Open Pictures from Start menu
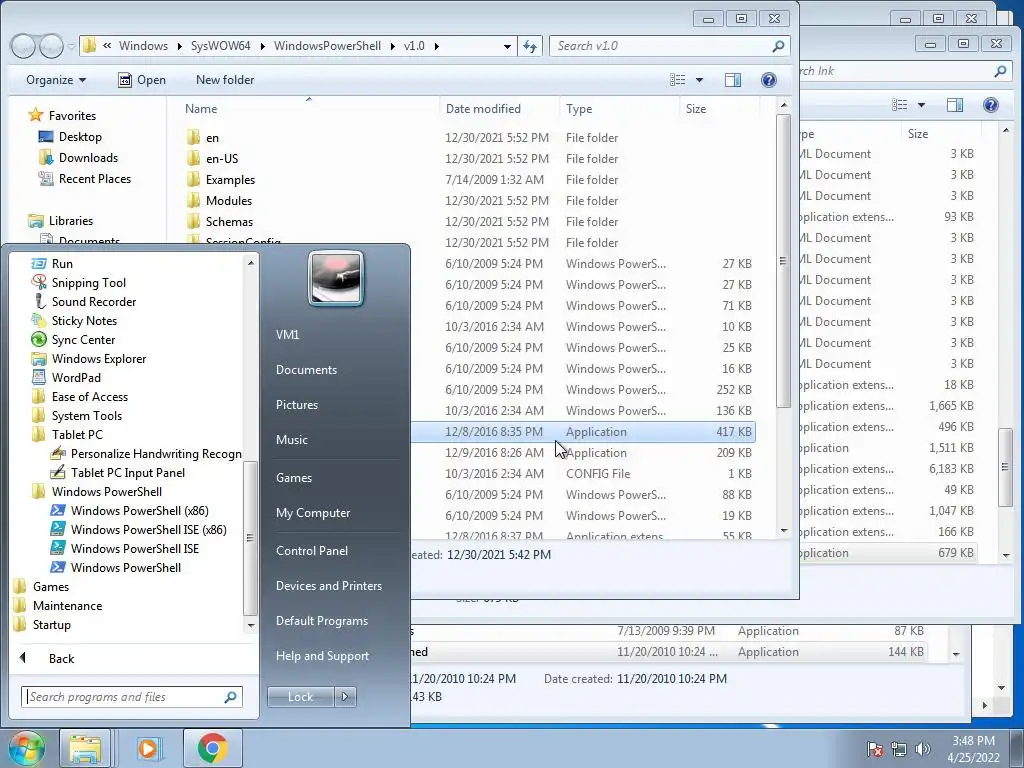The image size is (1024, 768). 296,405
